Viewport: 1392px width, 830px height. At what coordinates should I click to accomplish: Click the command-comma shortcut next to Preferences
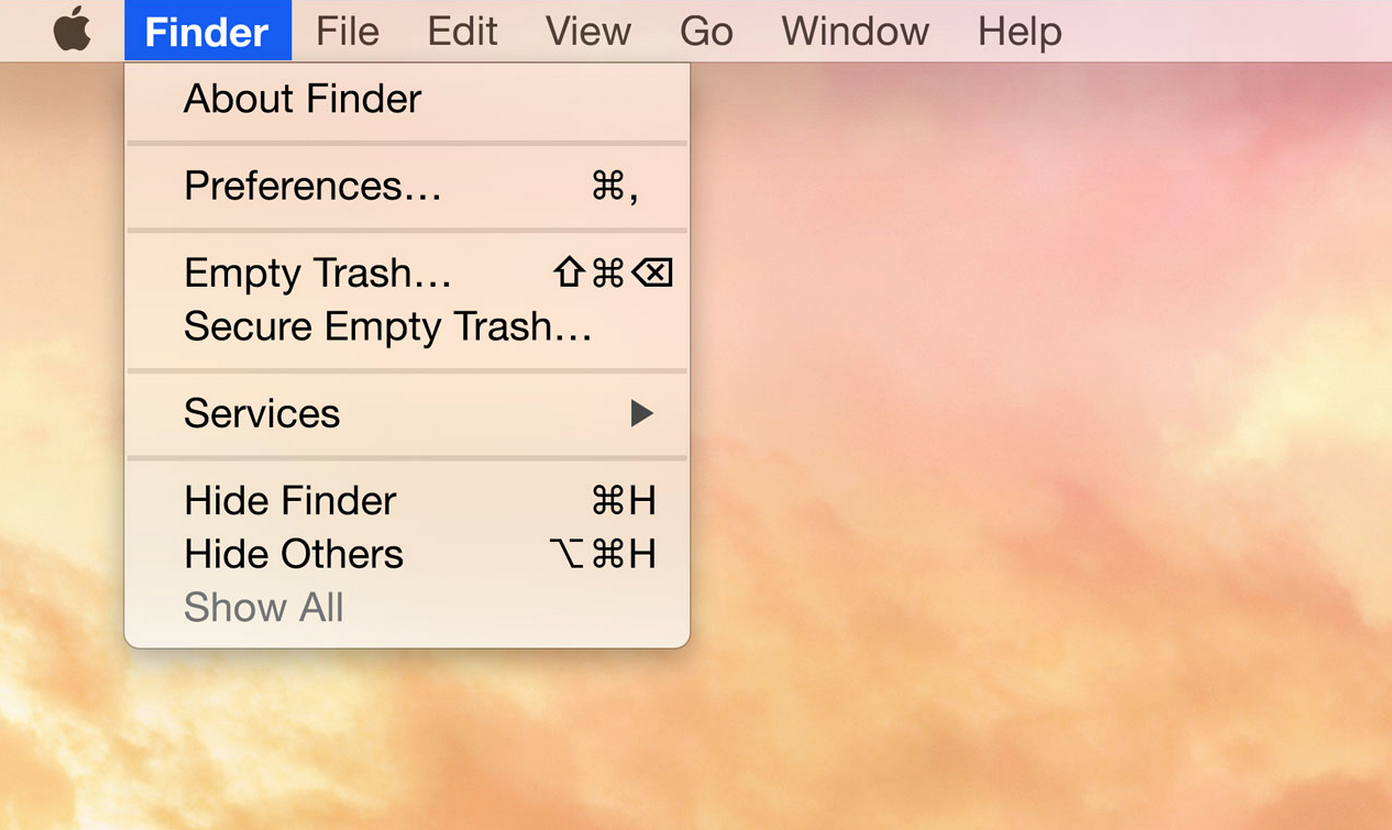pos(615,186)
